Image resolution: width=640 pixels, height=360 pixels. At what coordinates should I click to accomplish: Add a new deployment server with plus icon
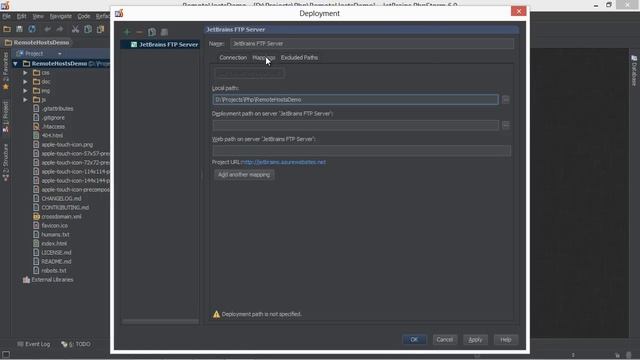click(127, 32)
